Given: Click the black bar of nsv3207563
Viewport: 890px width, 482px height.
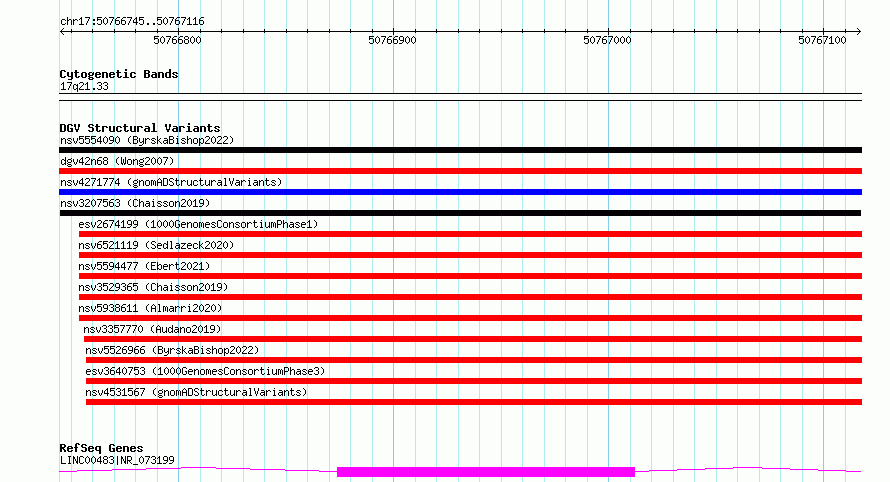Looking at the screenshot, I should tap(460, 213).
